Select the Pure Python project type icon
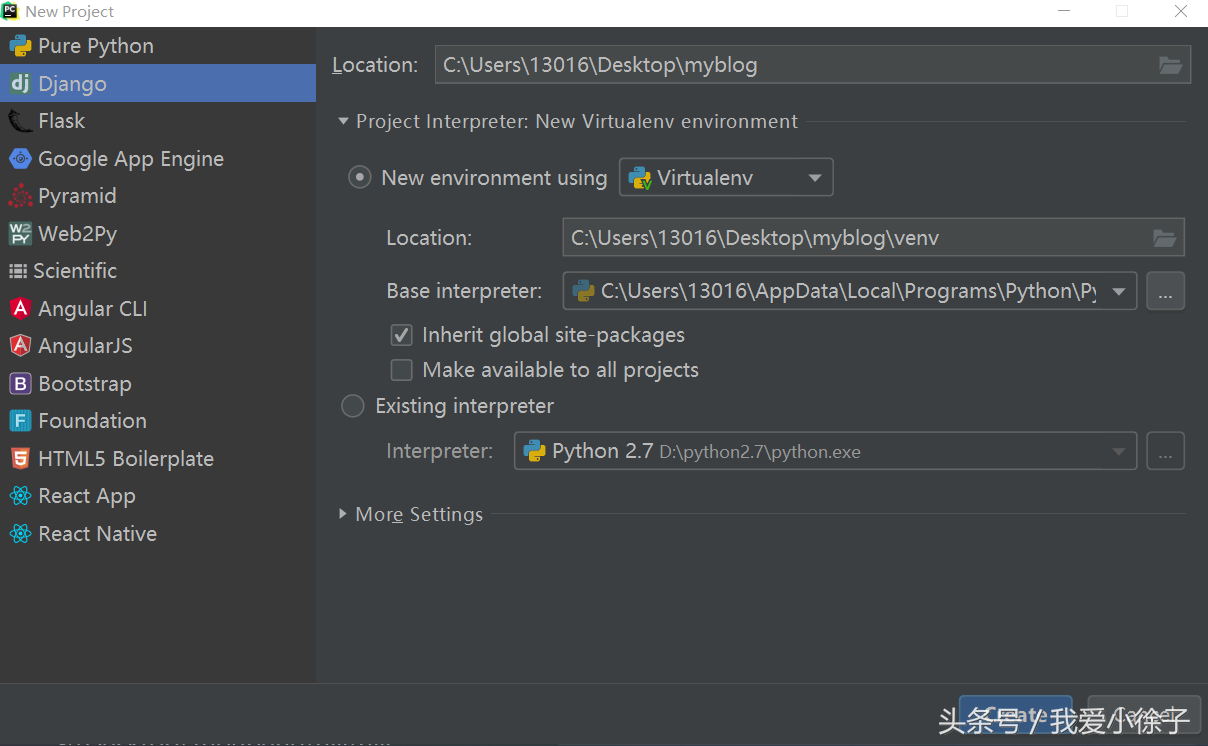The width and height of the screenshot is (1208, 746). tap(20, 46)
